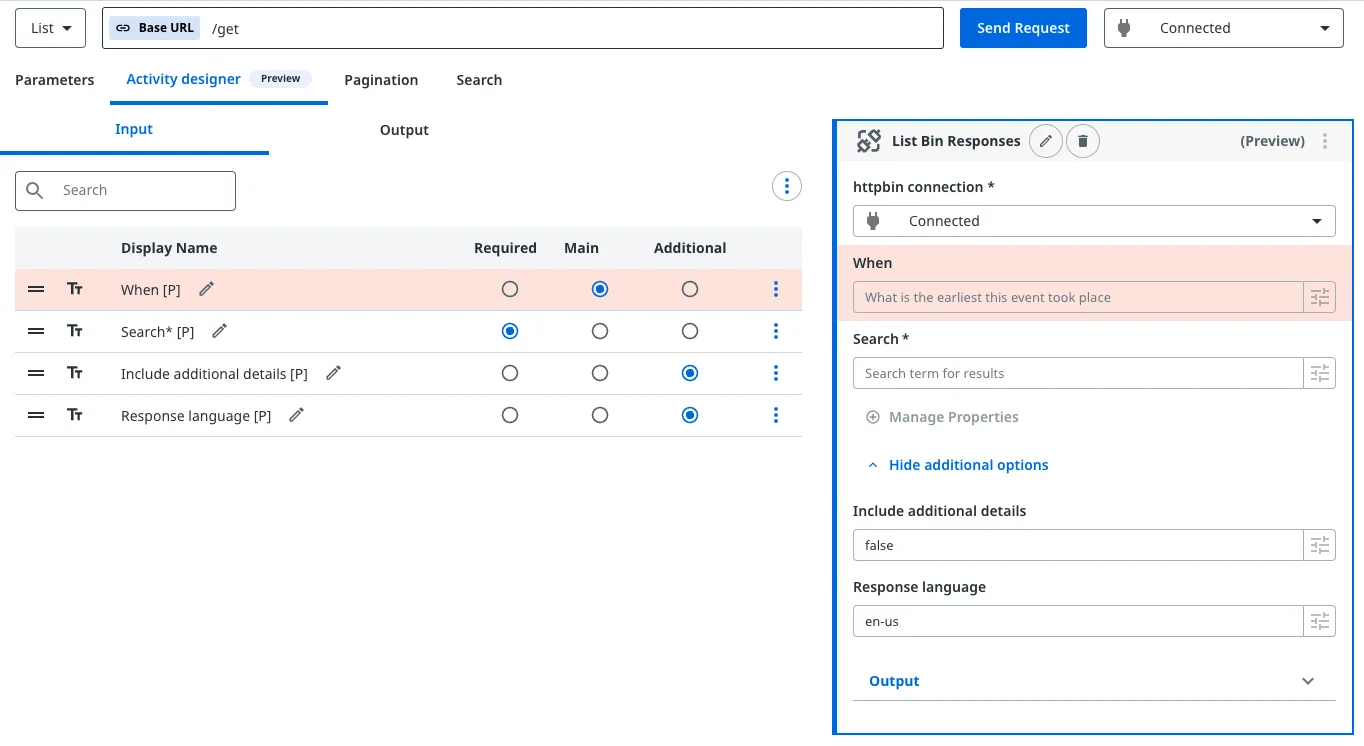
Task: Edit the Response language [P] display name
Action: click(x=296, y=415)
